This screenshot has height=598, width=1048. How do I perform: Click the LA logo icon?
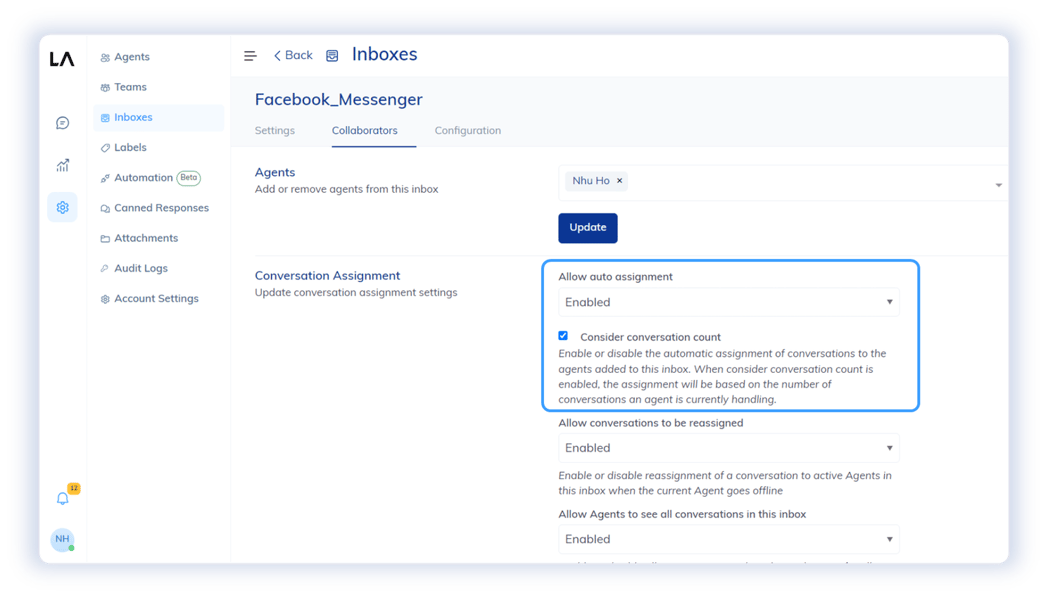pyautogui.click(x=62, y=59)
